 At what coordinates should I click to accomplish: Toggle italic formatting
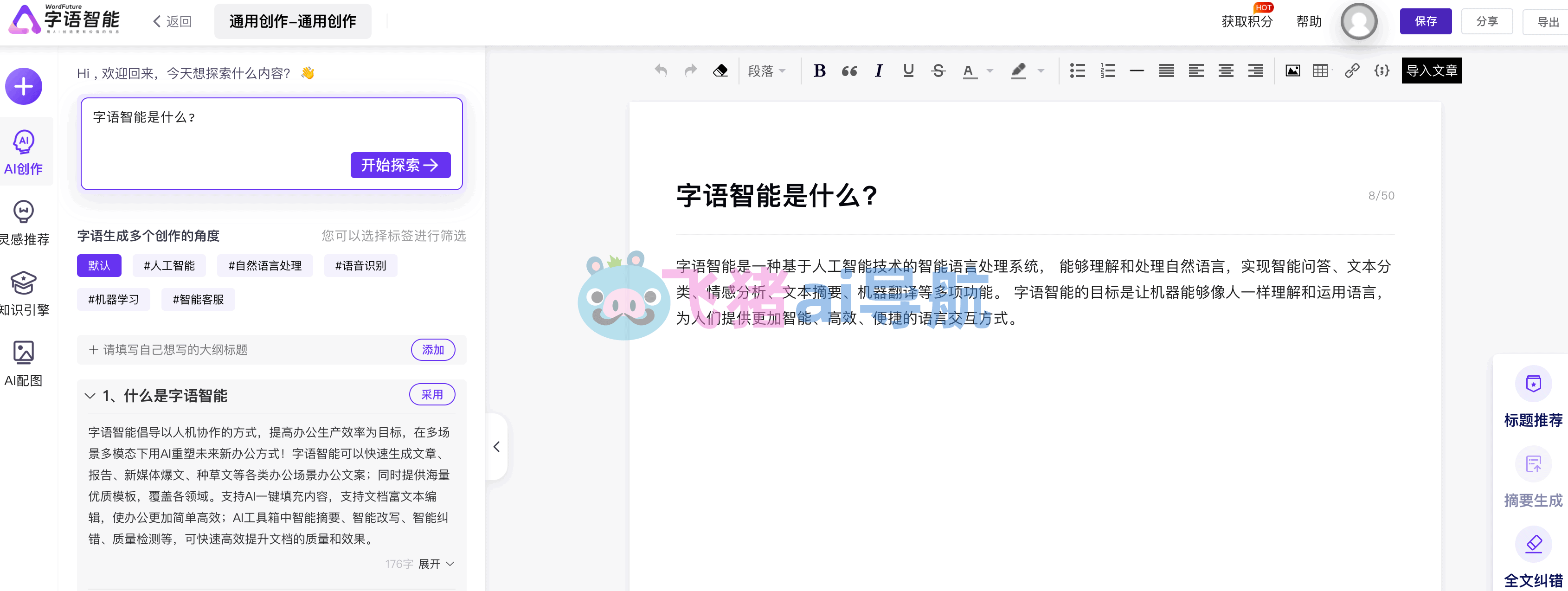[x=878, y=71]
